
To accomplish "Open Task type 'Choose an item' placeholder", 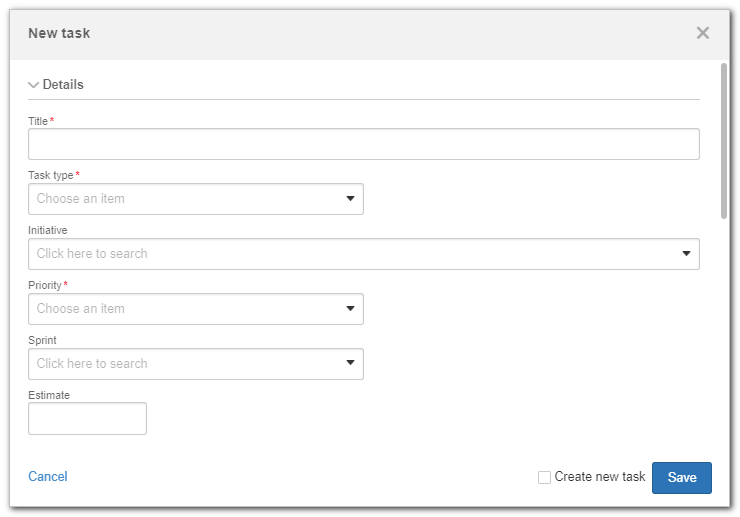I will coord(81,199).
